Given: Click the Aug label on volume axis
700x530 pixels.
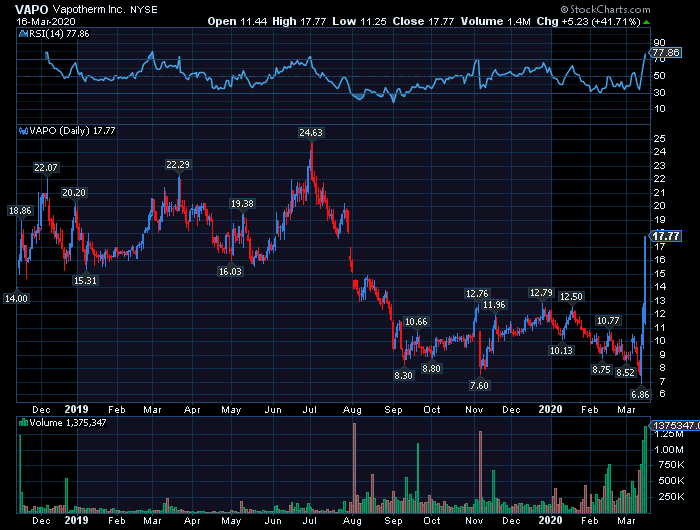Looking at the screenshot, I should tap(352, 521).
